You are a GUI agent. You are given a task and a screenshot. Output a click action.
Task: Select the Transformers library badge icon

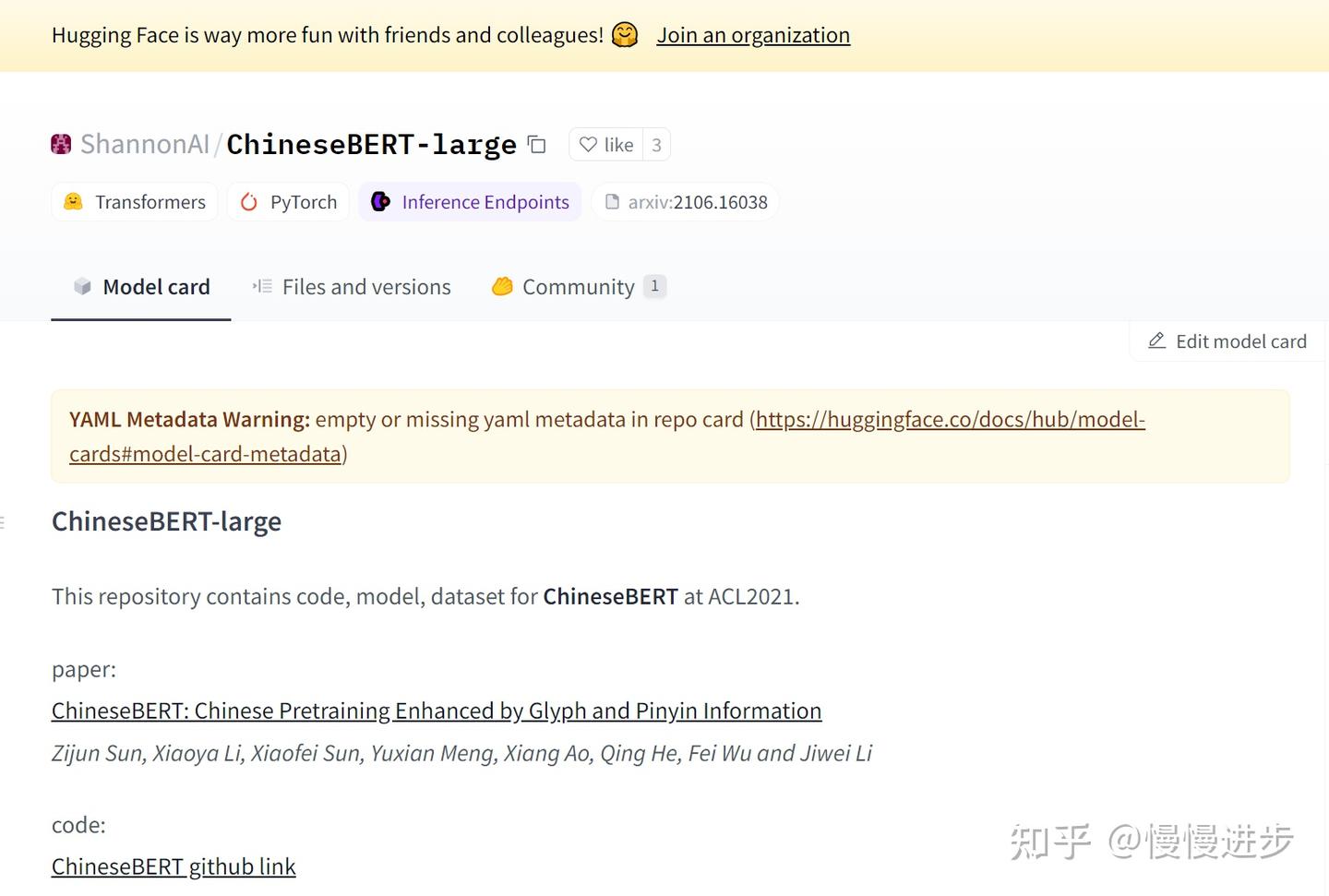pos(74,201)
